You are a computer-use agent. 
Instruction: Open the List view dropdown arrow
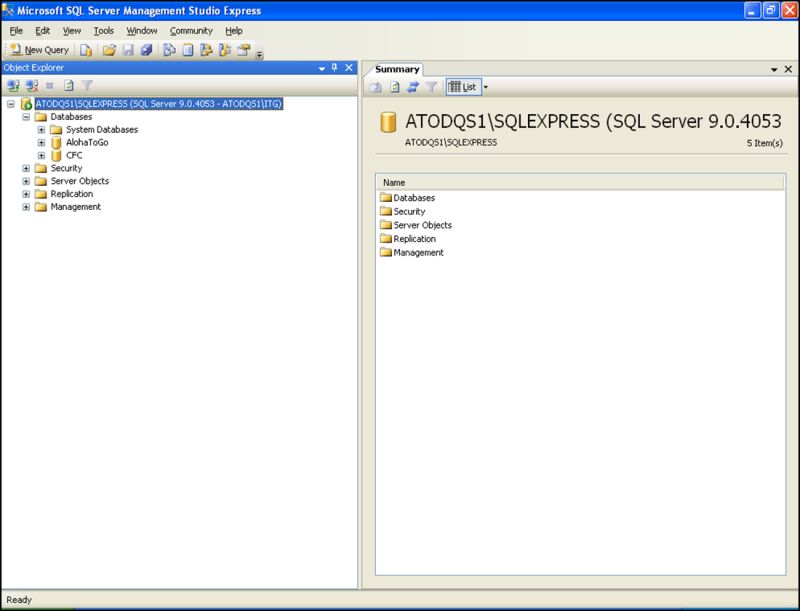point(486,87)
